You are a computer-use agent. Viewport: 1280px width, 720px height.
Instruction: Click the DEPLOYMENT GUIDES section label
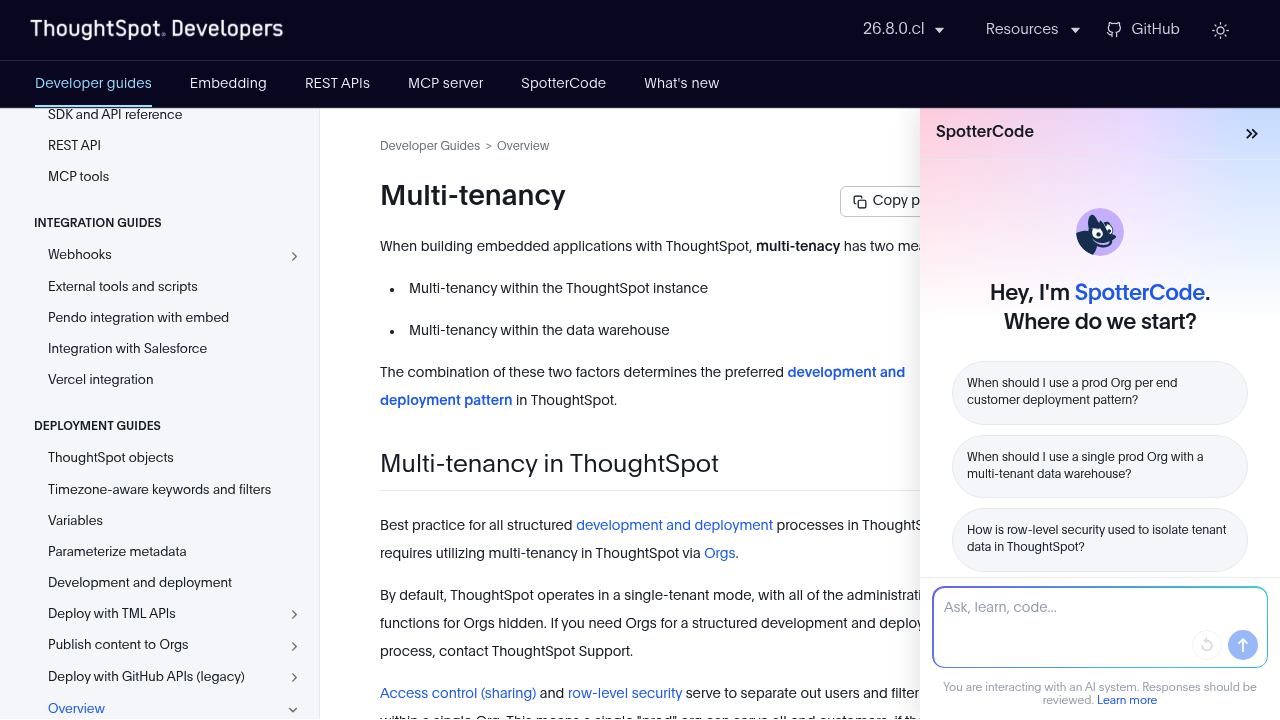(97, 426)
